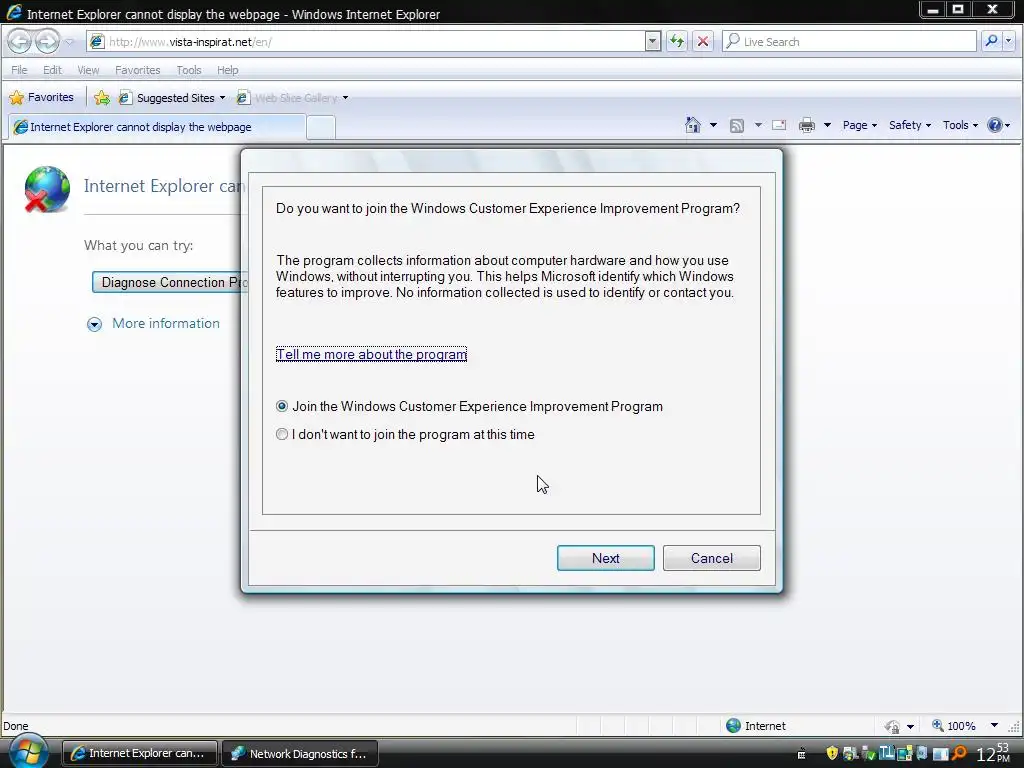Click the browser Back arrow button

click(x=20, y=42)
